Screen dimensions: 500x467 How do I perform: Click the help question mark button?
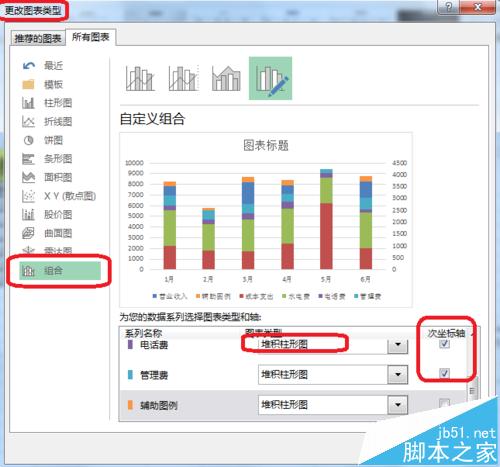coord(449,7)
